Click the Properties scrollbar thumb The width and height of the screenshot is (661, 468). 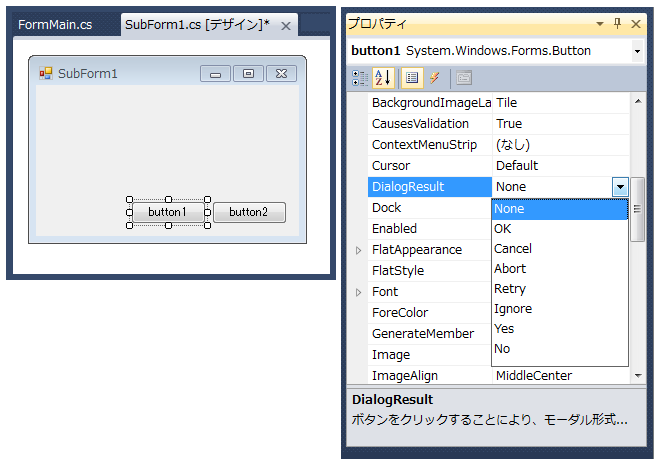637,209
